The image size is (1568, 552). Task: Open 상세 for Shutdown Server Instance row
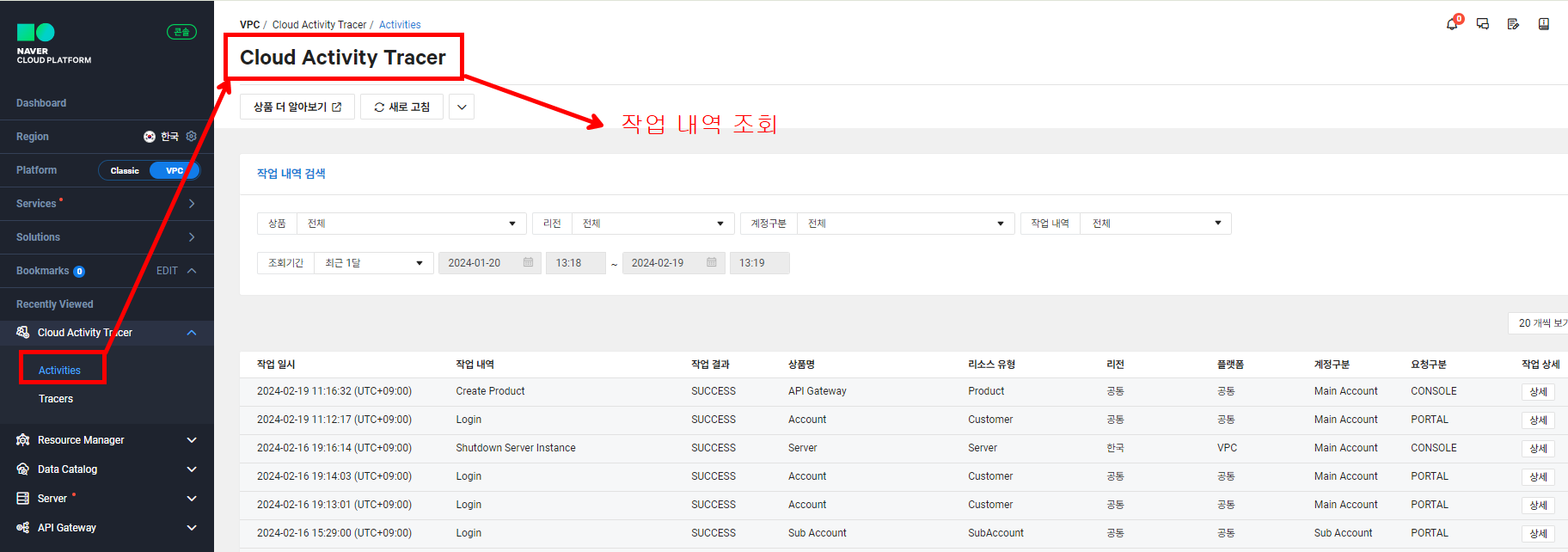tap(1539, 449)
